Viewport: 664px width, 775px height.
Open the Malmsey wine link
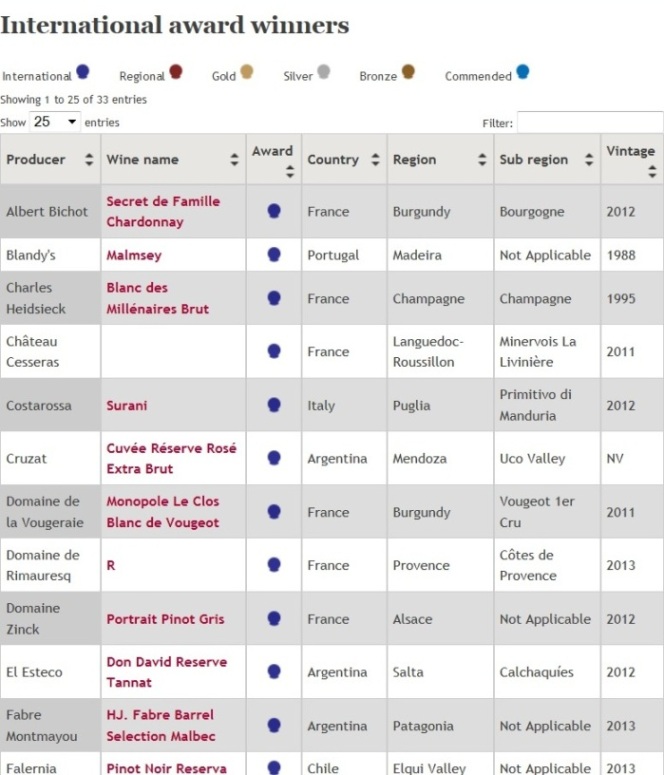(x=134, y=255)
